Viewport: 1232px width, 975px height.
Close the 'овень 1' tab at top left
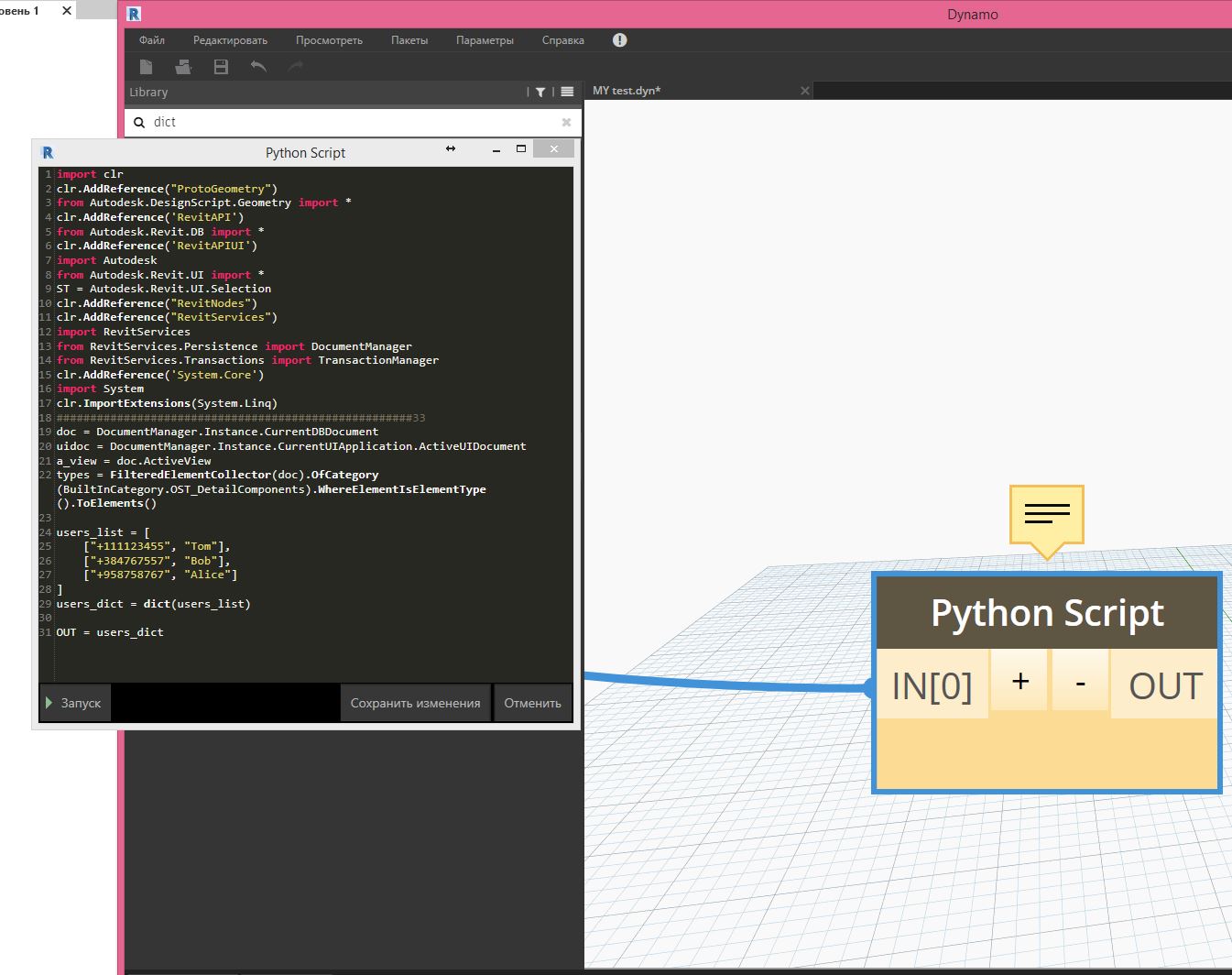(67, 11)
